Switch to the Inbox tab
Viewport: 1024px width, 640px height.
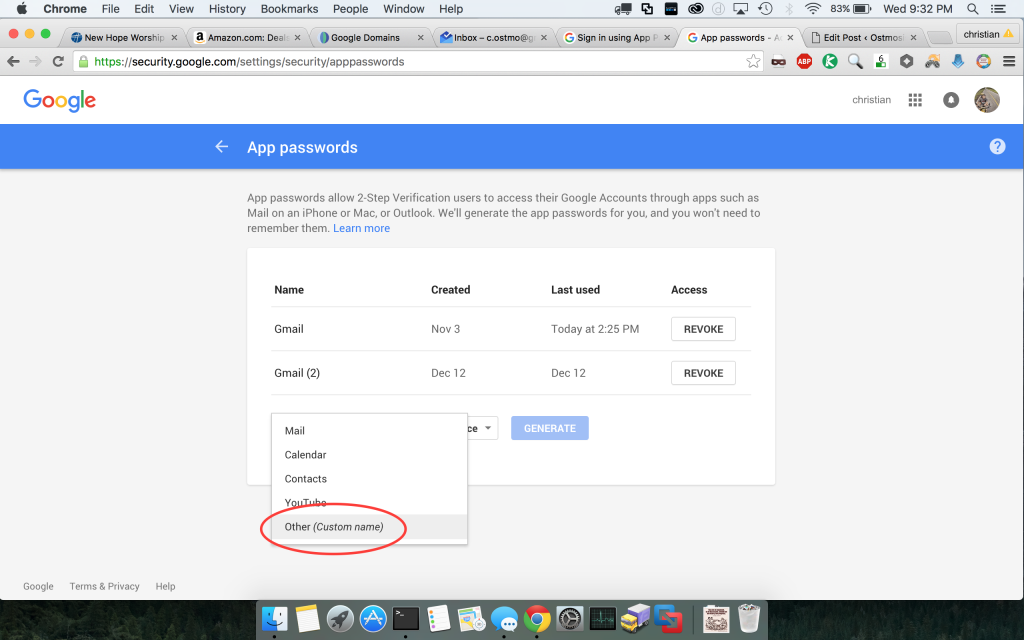494,38
